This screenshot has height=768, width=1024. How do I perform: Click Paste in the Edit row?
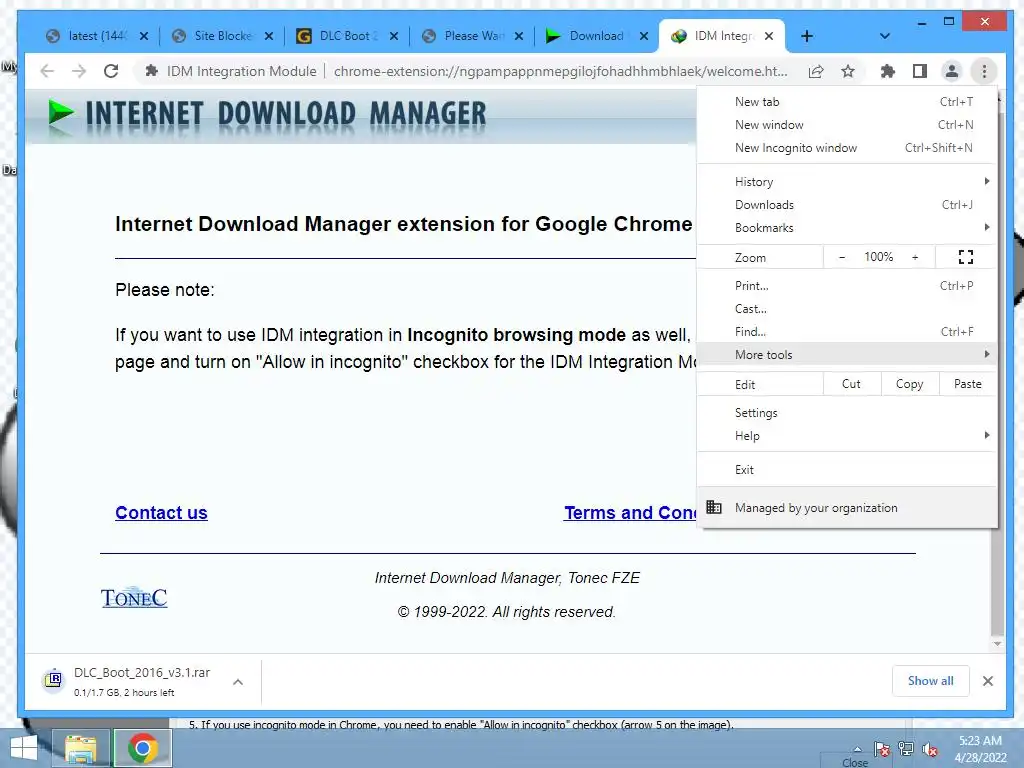[x=967, y=384]
